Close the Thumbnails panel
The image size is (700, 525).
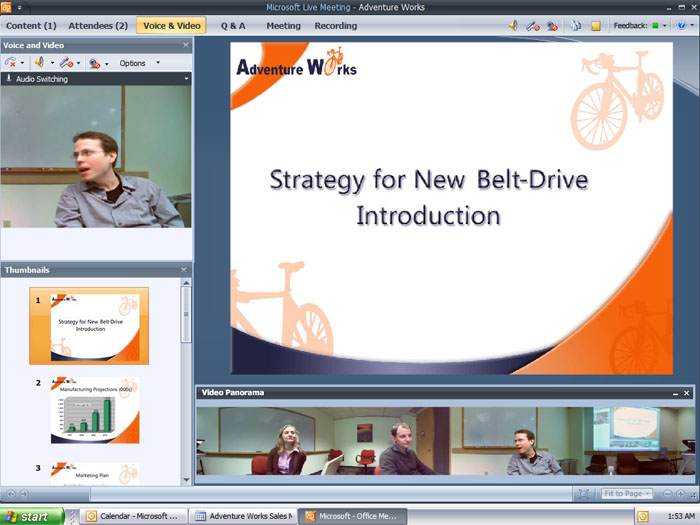[184, 270]
